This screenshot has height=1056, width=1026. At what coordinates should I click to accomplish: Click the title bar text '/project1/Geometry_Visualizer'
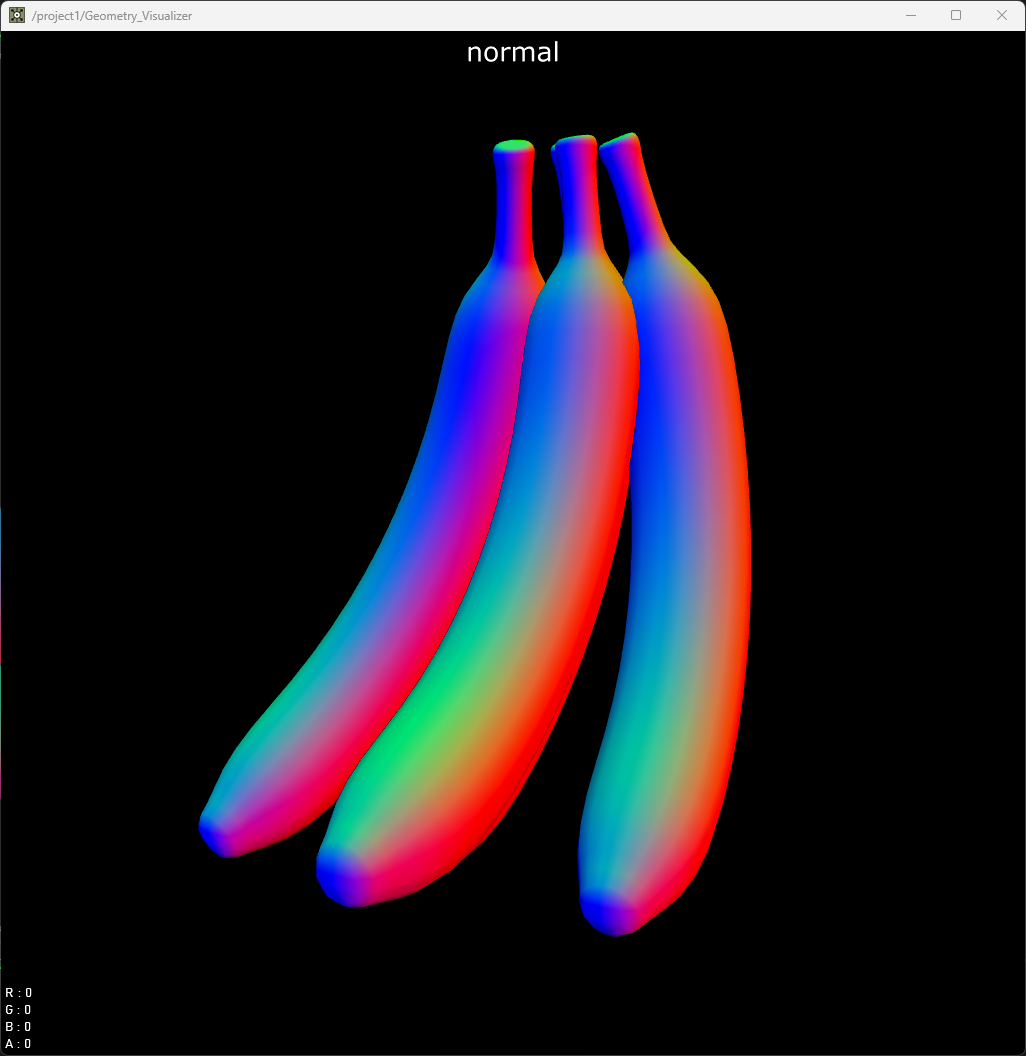111,15
